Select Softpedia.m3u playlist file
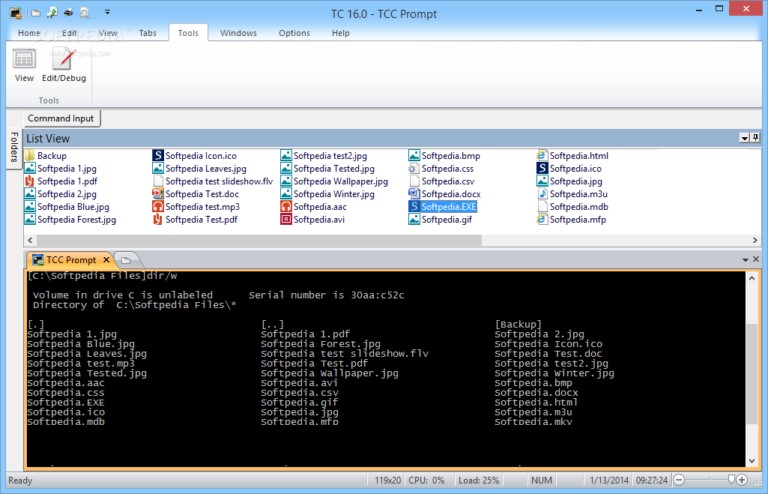 click(572, 194)
